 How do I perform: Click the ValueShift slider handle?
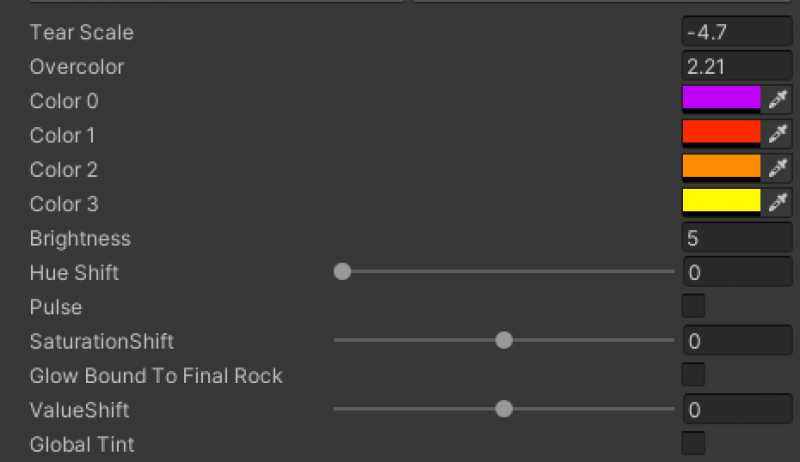coord(504,408)
